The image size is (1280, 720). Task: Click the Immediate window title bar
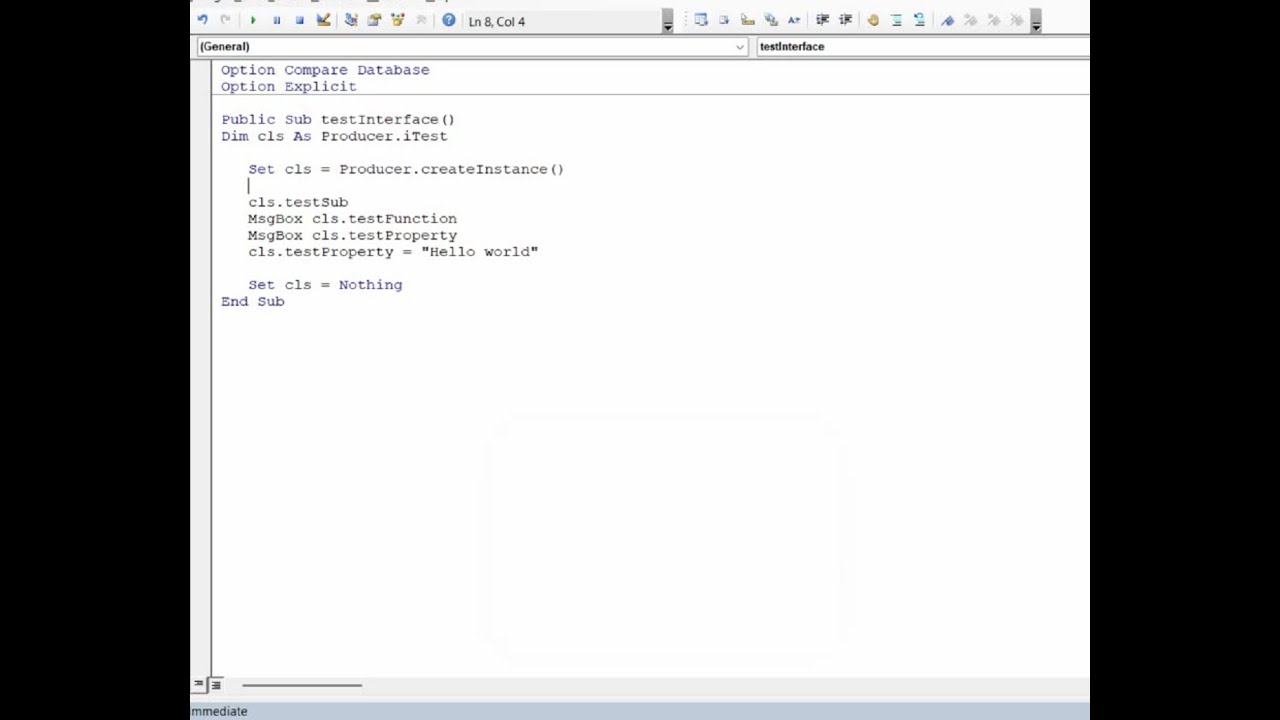(640, 711)
